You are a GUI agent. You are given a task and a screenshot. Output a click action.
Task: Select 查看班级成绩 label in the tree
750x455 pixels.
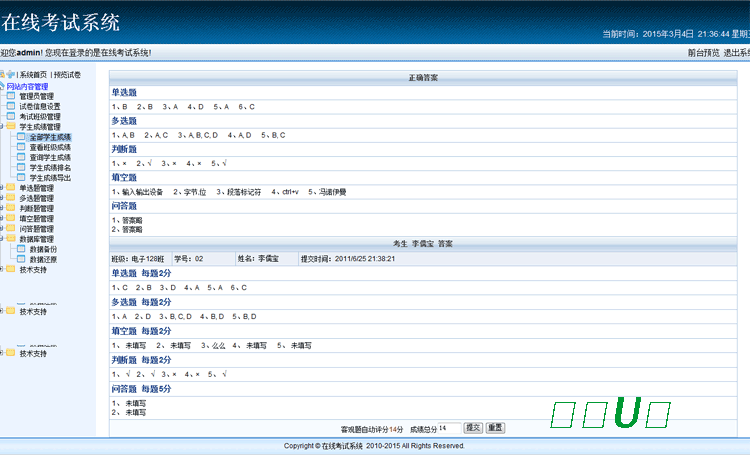[x=50, y=147]
